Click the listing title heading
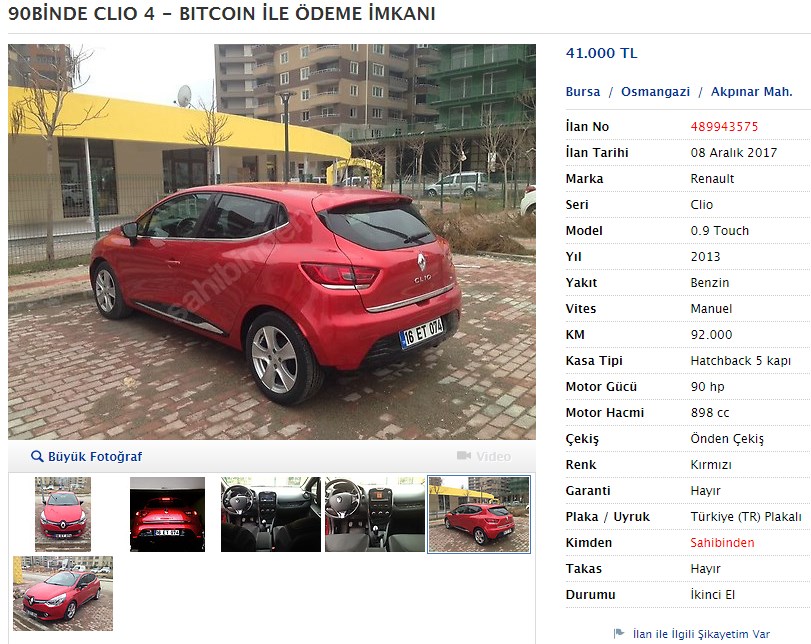Viewport: 811px width, 644px height. 222,14
